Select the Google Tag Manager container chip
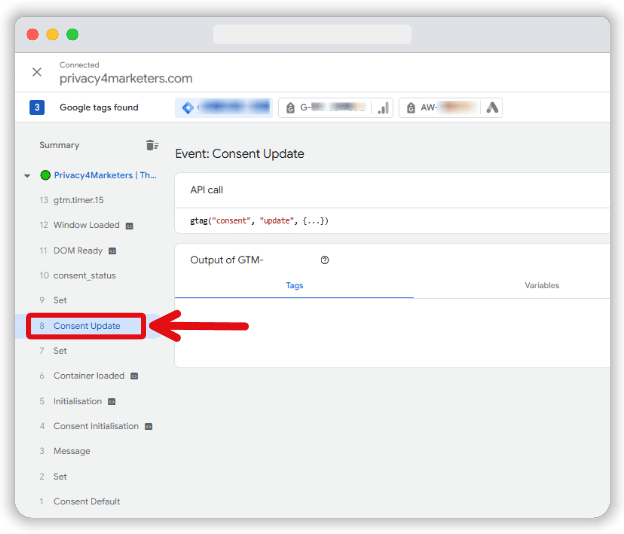 224,107
